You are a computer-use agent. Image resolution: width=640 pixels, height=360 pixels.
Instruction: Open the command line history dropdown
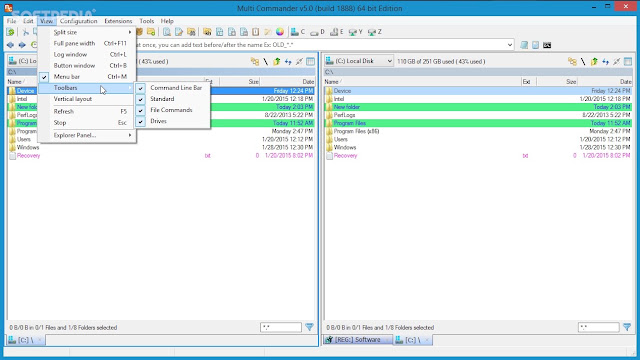[x=510, y=45]
